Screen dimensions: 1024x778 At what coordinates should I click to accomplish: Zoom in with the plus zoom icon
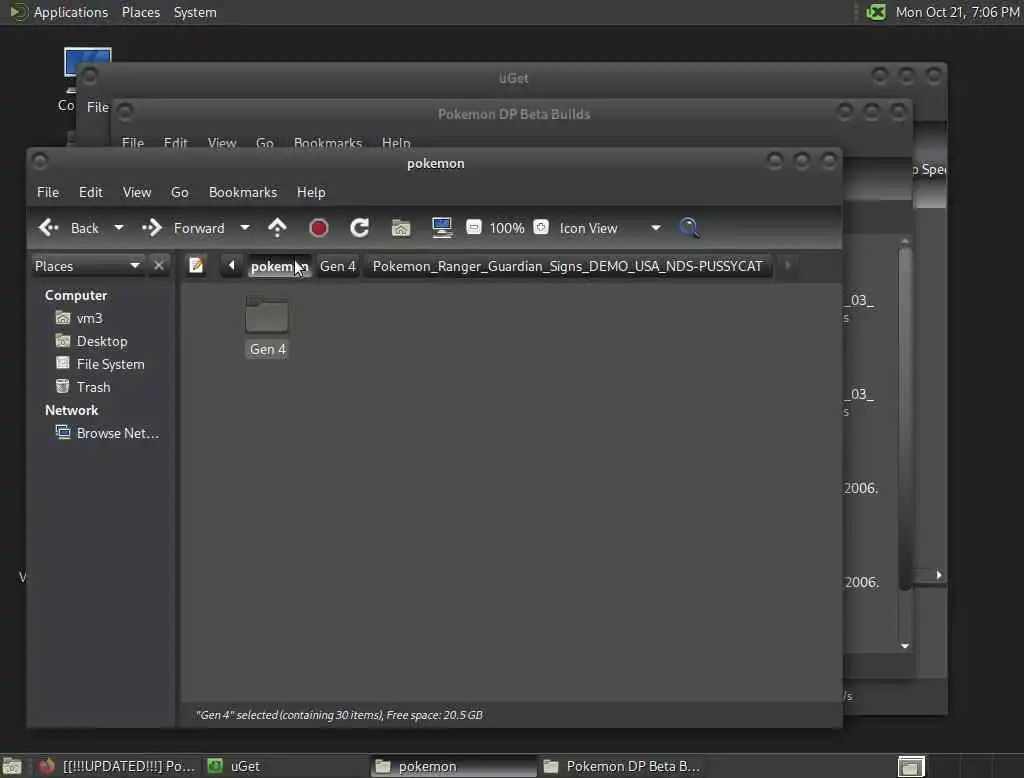pyautogui.click(x=541, y=227)
